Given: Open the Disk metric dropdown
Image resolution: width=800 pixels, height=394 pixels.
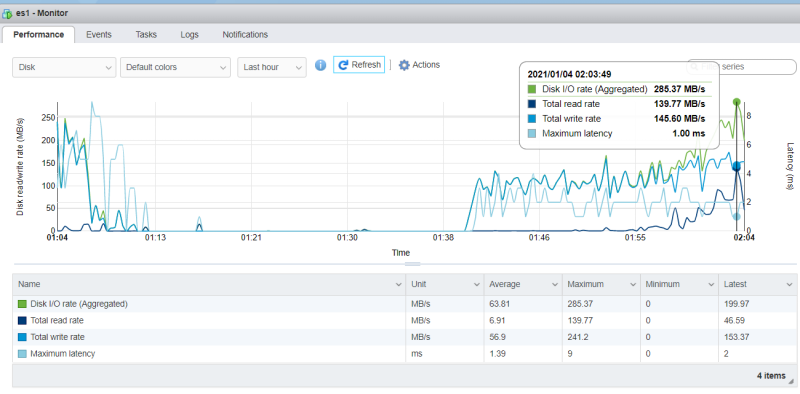Looking at the screenshot, I should [x=64, y=67].
